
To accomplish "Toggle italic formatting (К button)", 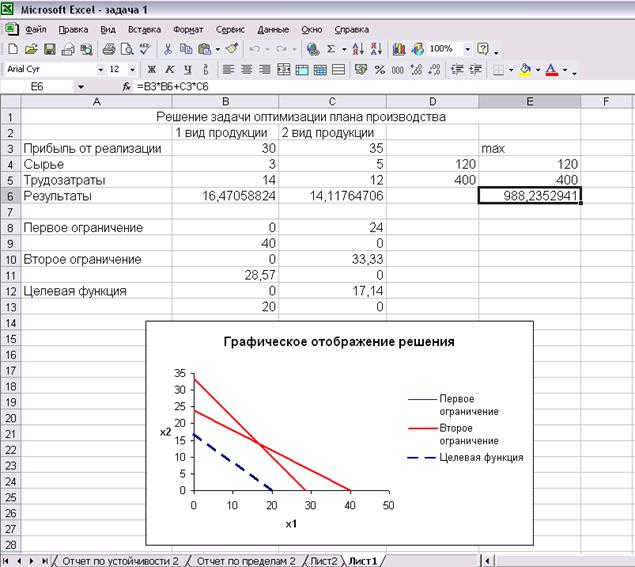I will [170, 70].
